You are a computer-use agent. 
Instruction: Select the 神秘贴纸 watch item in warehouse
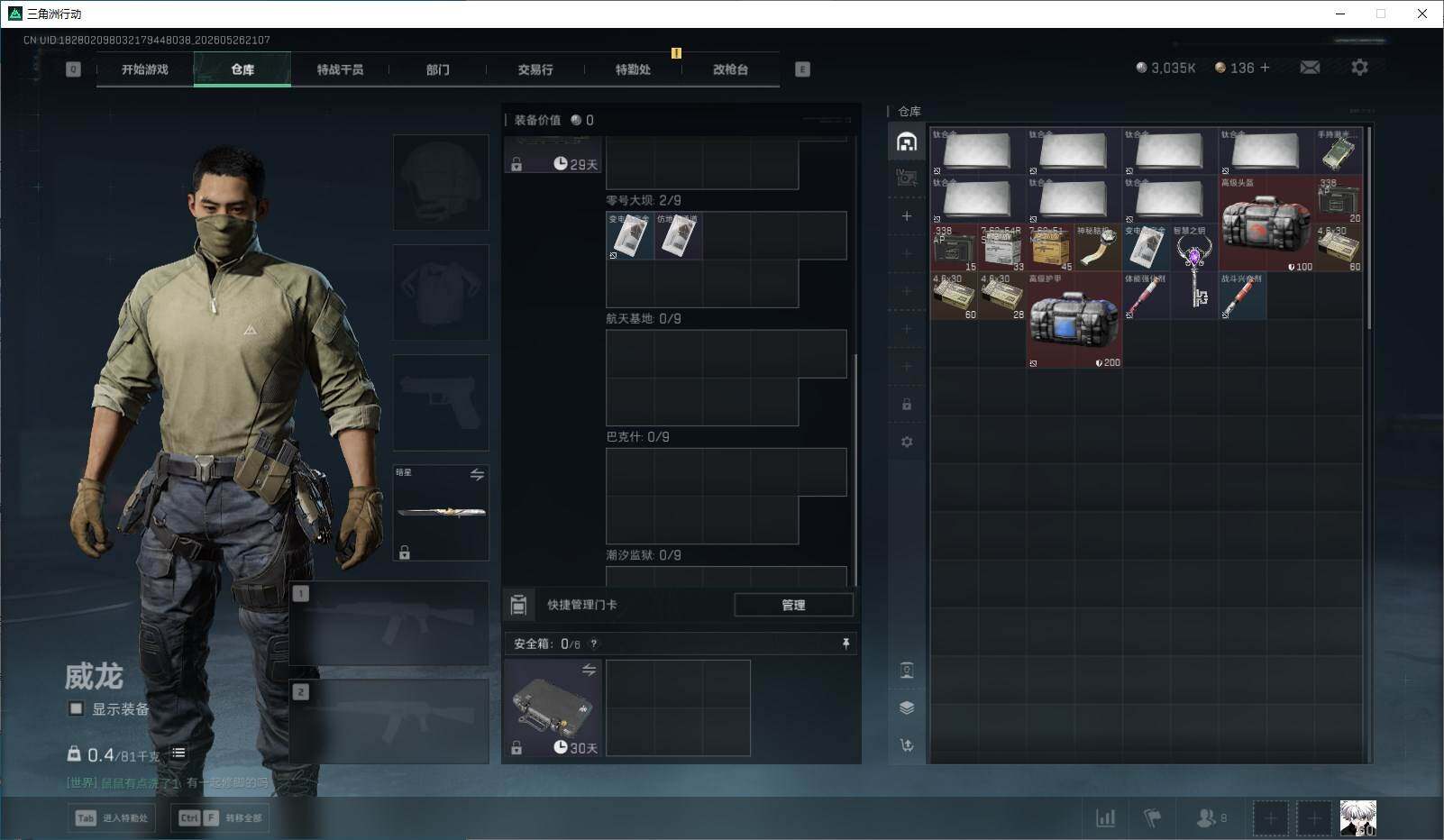1098,248
